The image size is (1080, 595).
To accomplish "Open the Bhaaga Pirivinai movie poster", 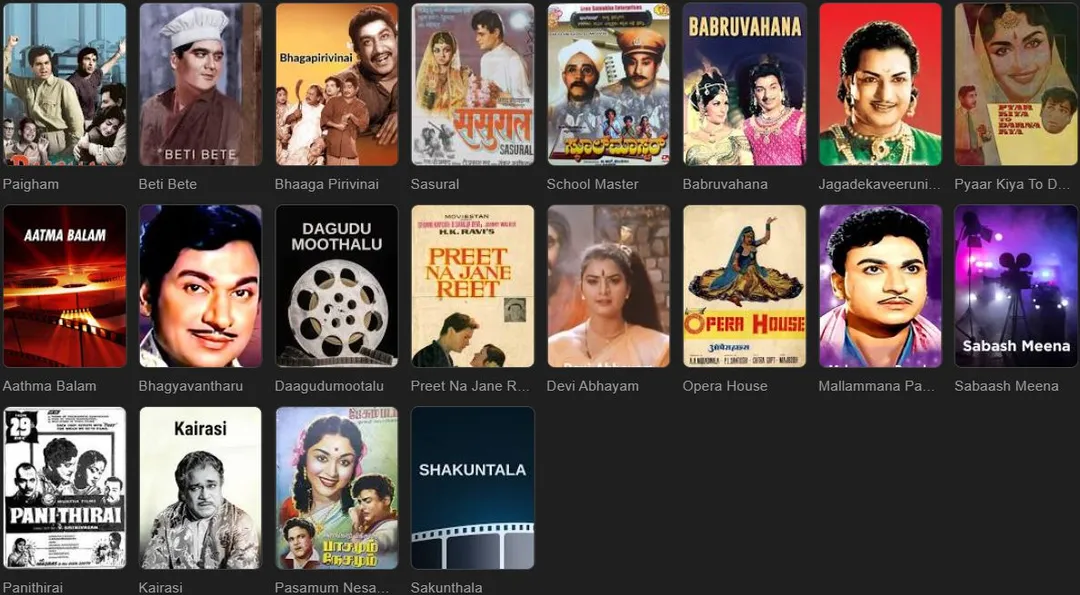I will click(337, 84).
